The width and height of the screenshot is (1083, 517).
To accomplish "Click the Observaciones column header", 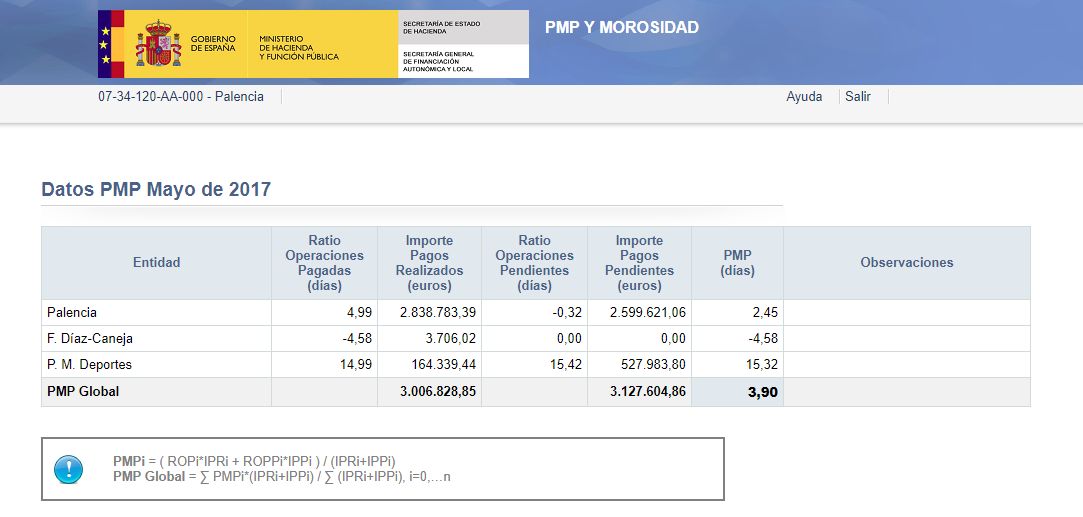I will pyautogui.click(x=906, y=263).
